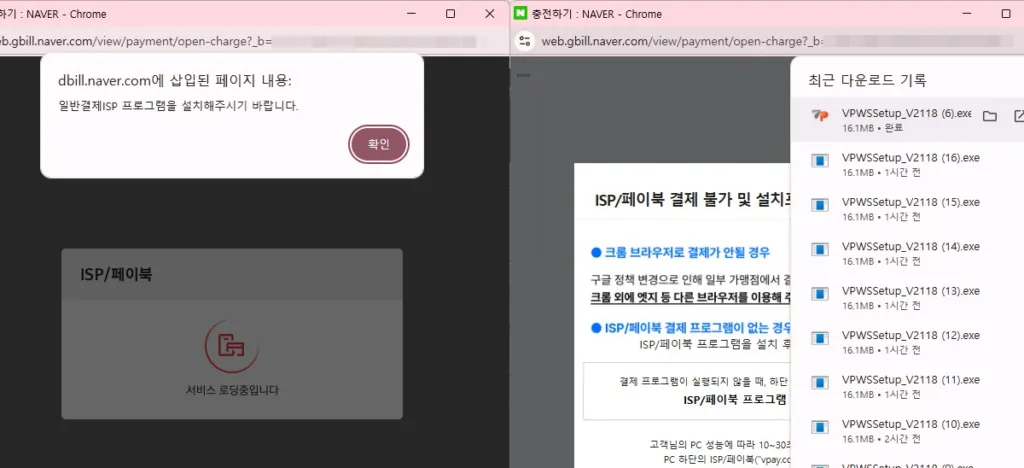Minimize the left Chrome window
The image size is (1024, 468).
pyautogui.click(x=411, y=14)
